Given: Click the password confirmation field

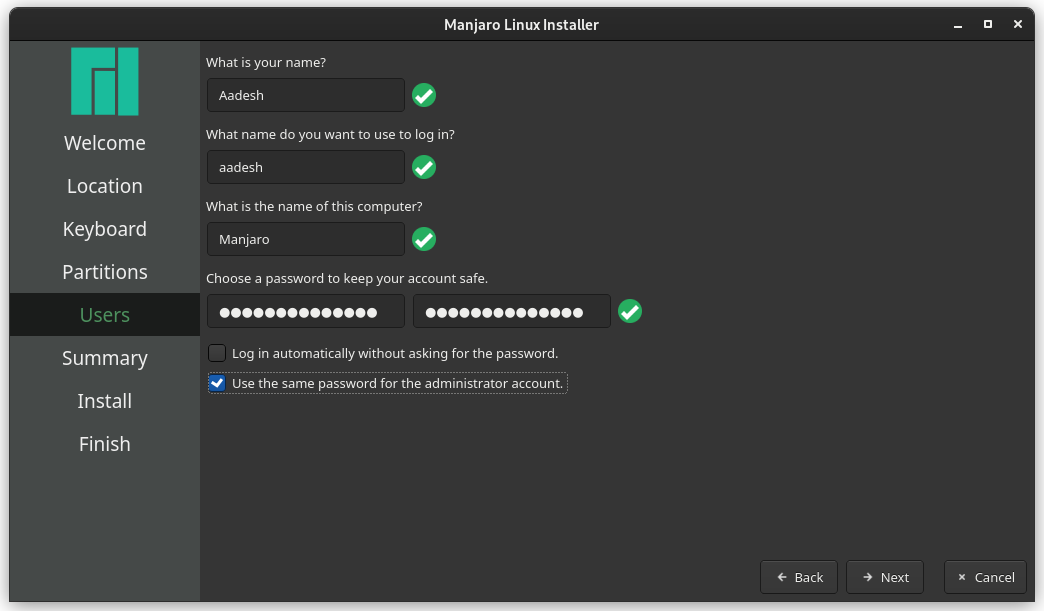Looking at the screenshot, I should tap(511, 311).
